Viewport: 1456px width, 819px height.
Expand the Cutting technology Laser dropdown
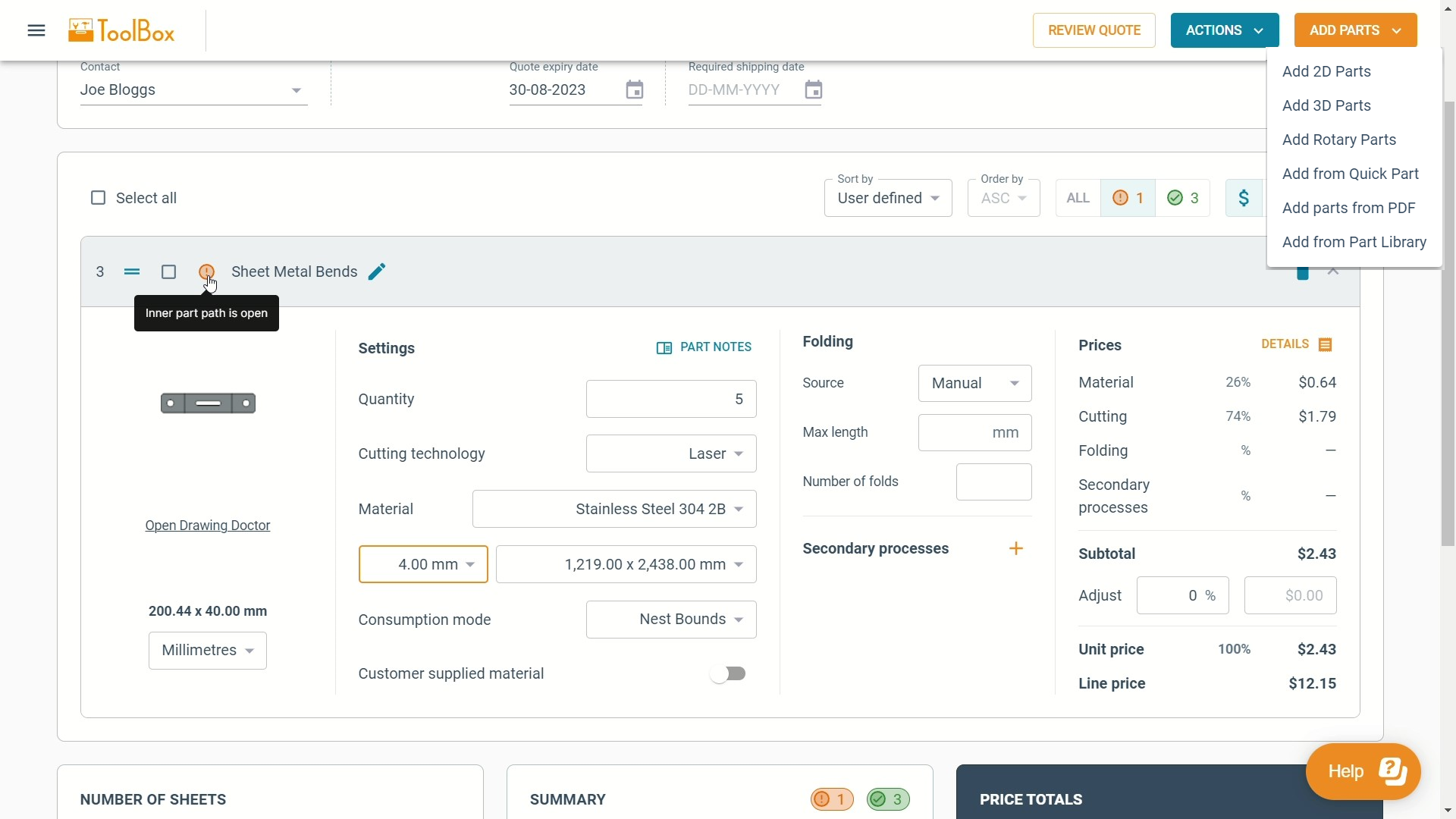pyautogui.click(x=671, y=453)
